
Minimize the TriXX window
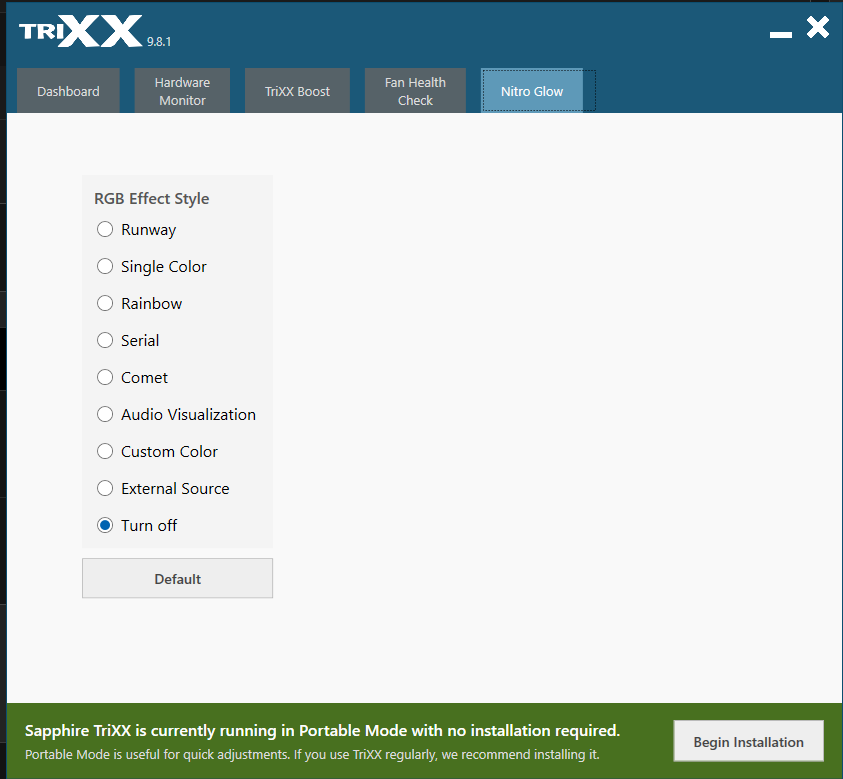781,34
